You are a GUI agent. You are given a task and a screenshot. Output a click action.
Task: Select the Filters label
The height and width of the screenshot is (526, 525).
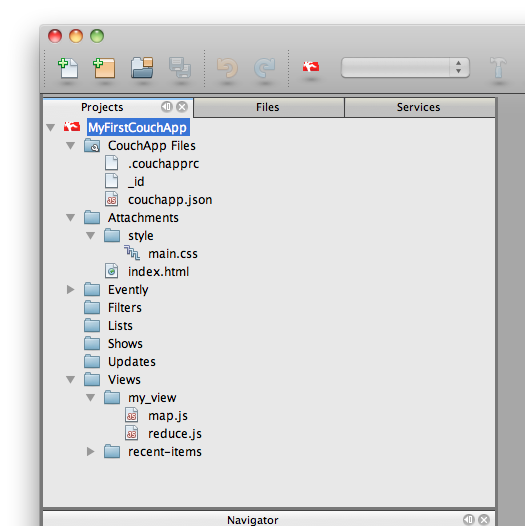(125, 308)
